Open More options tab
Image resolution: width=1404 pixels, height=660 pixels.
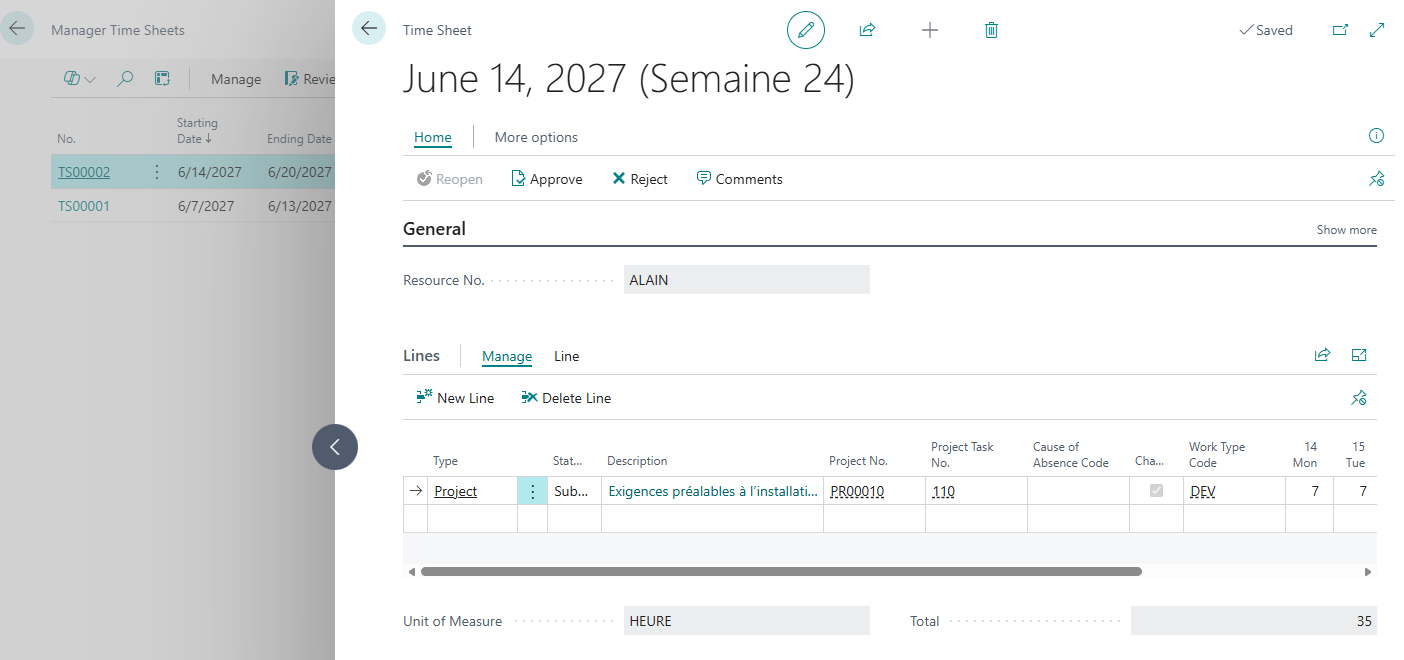536,137
